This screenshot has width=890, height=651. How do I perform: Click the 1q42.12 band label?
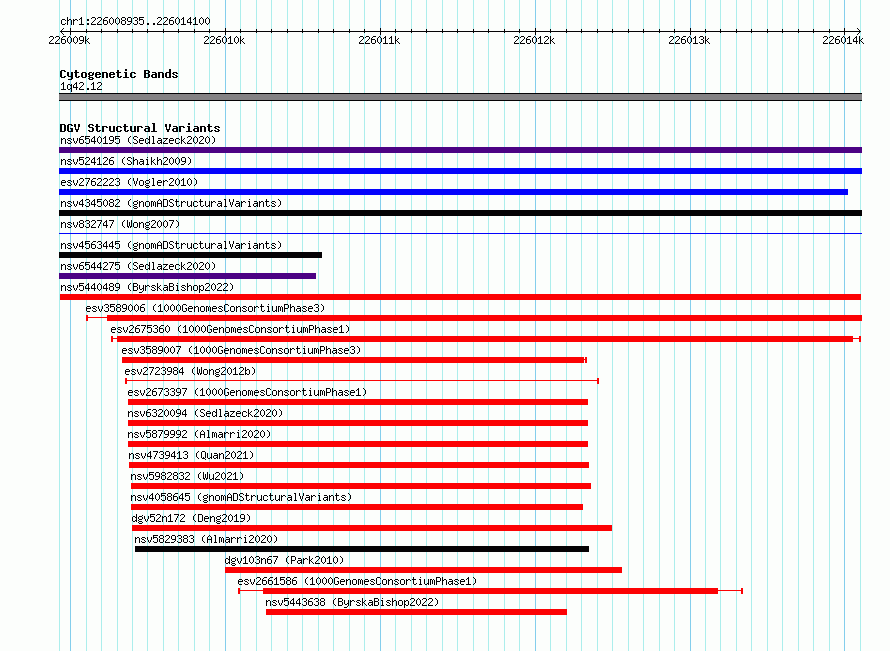coord(81,86)
